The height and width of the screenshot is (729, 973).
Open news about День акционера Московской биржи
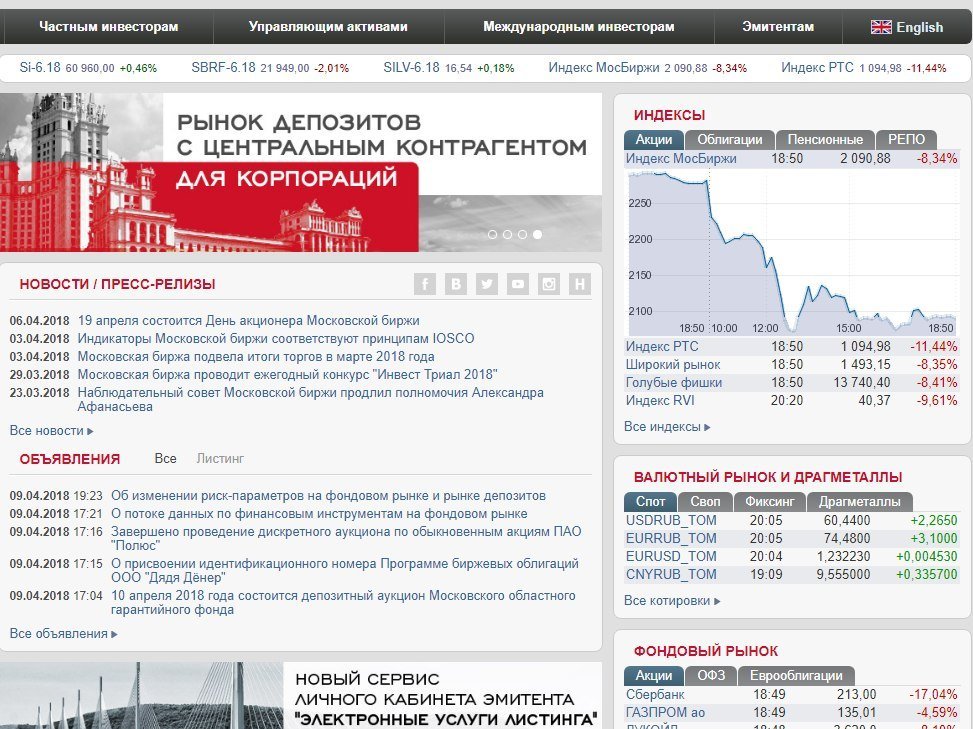point(248,321)
